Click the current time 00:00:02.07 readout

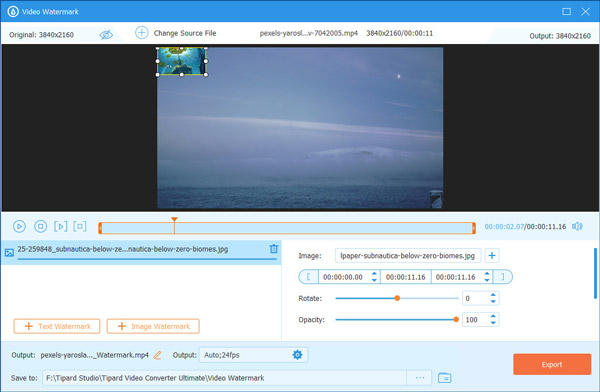coord(504,227)
